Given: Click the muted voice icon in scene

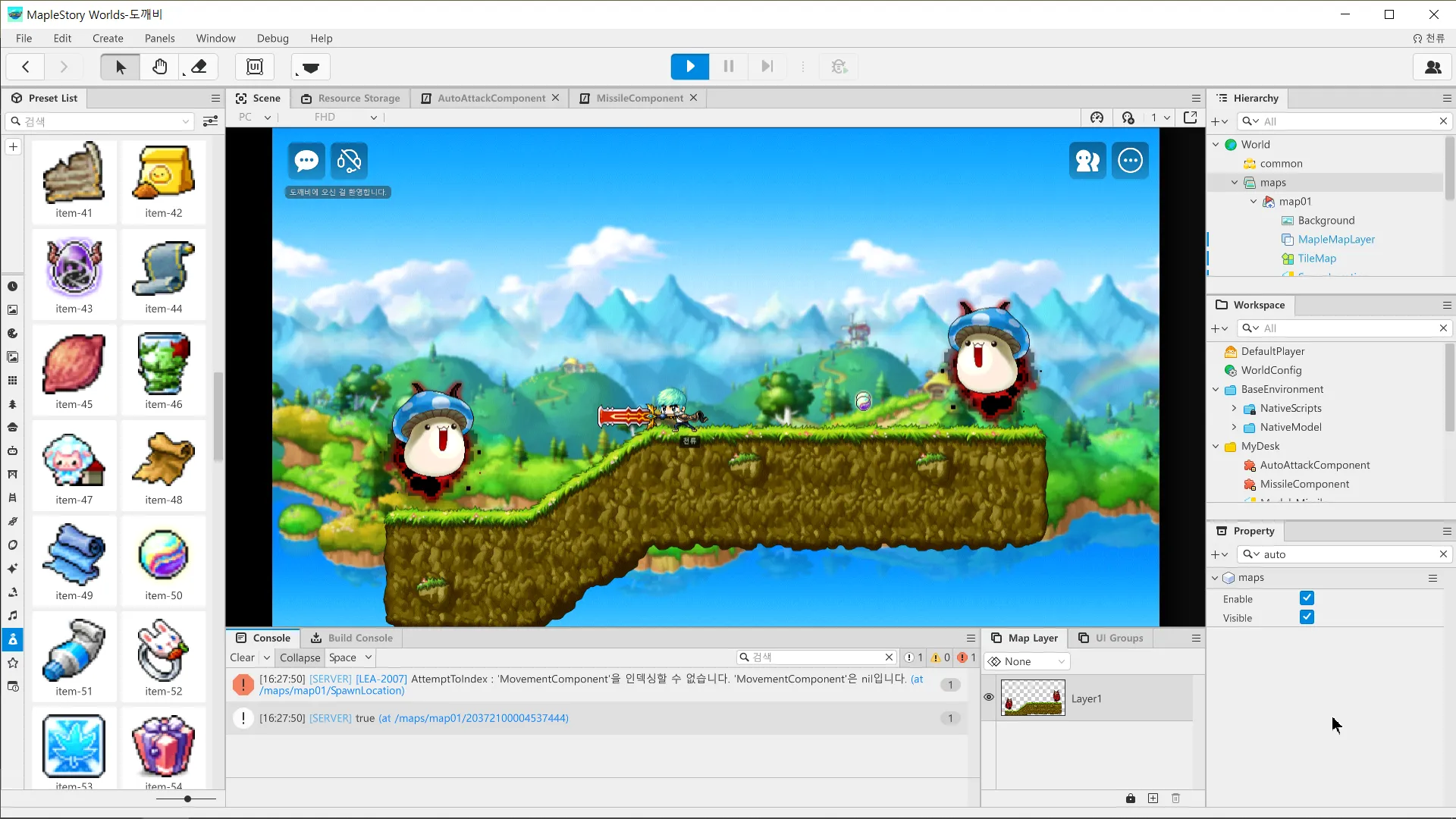Looking at the screenshot, I should coord(349,161).
